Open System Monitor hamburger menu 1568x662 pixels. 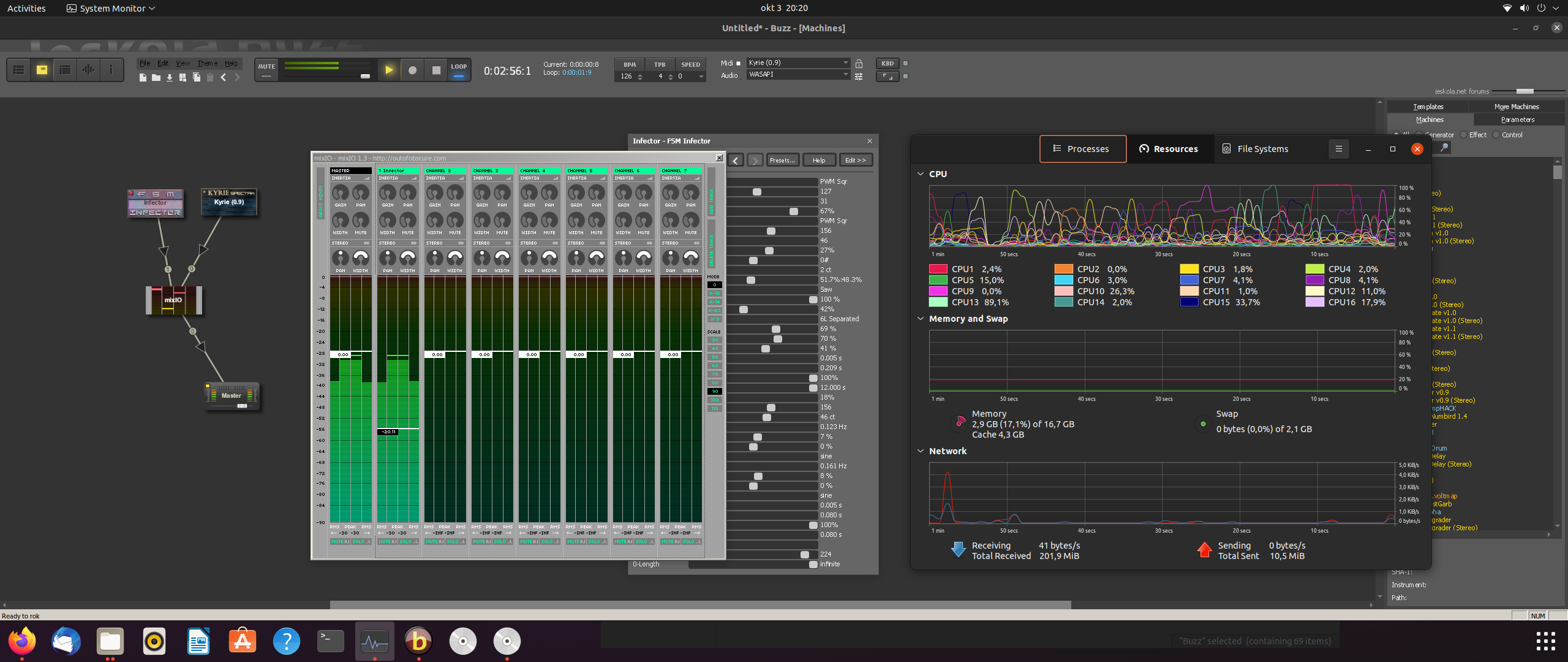(x=1339, y=149)
